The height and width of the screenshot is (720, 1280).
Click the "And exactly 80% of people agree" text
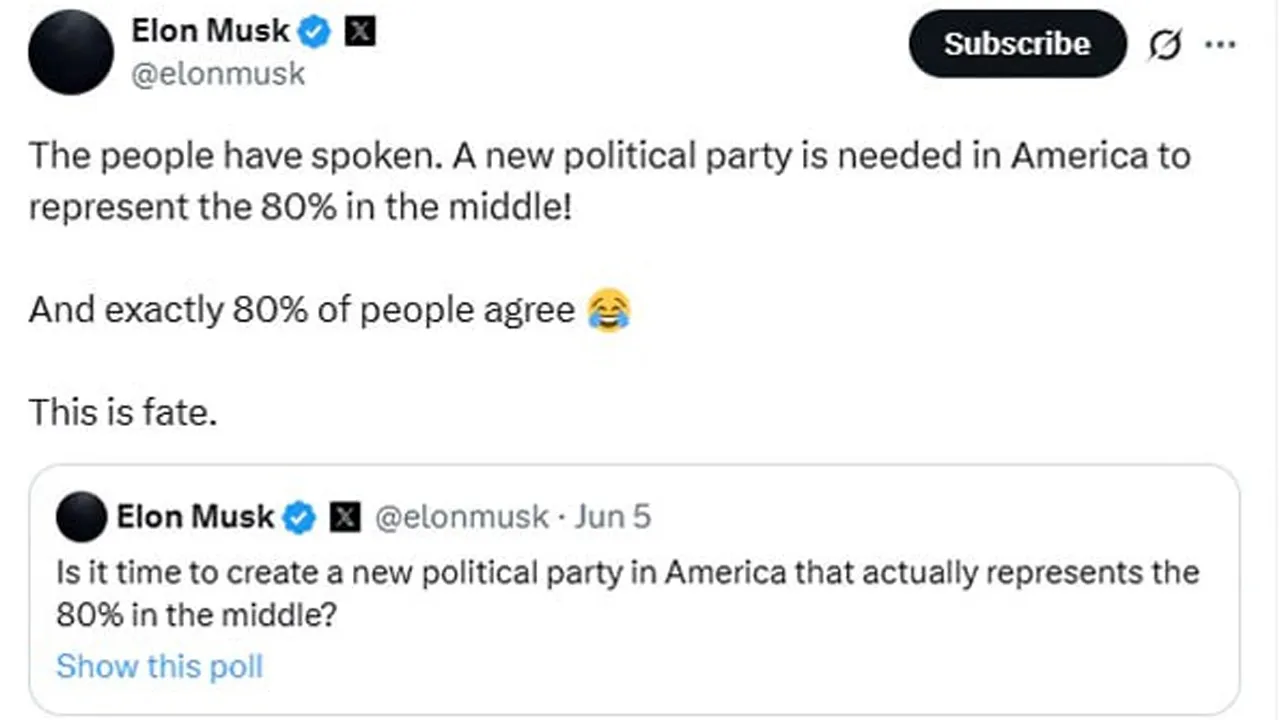coord(301,311)
